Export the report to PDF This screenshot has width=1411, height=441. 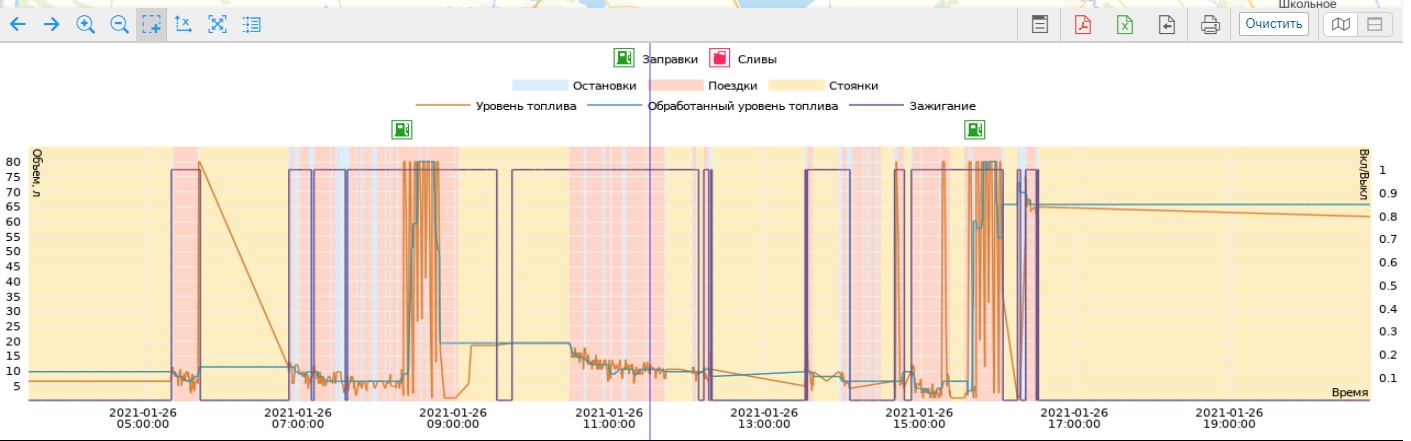1083,25
